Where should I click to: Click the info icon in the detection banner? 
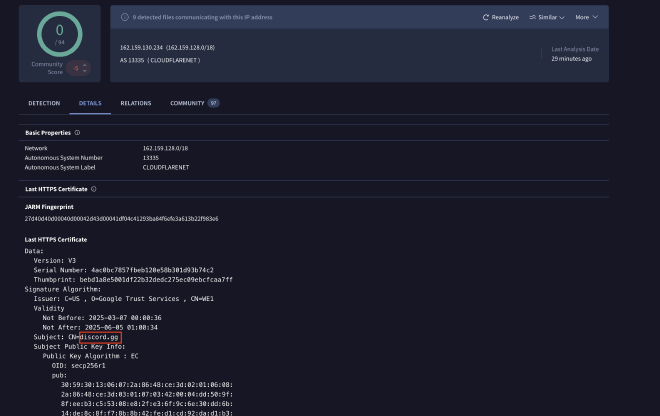point(125,17)
